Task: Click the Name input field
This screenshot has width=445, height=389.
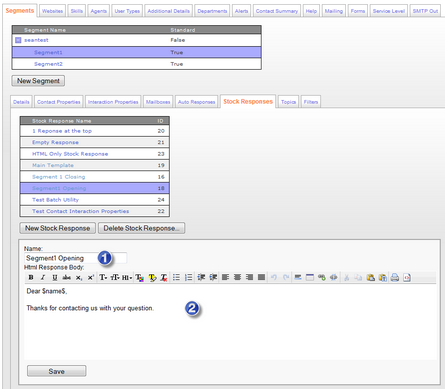Action: [75, 258]
